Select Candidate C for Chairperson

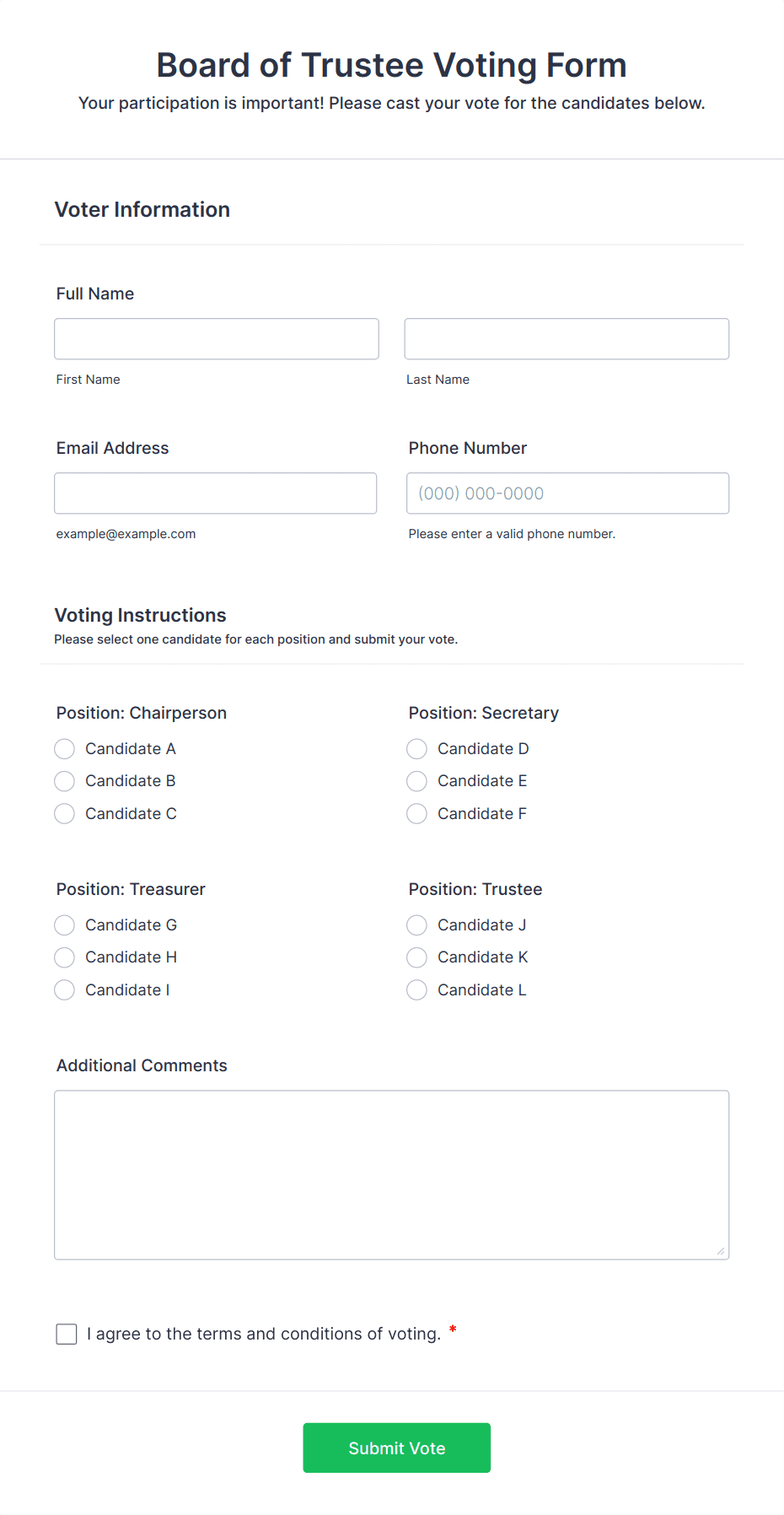pyautogui.click(x=64, y=813)
